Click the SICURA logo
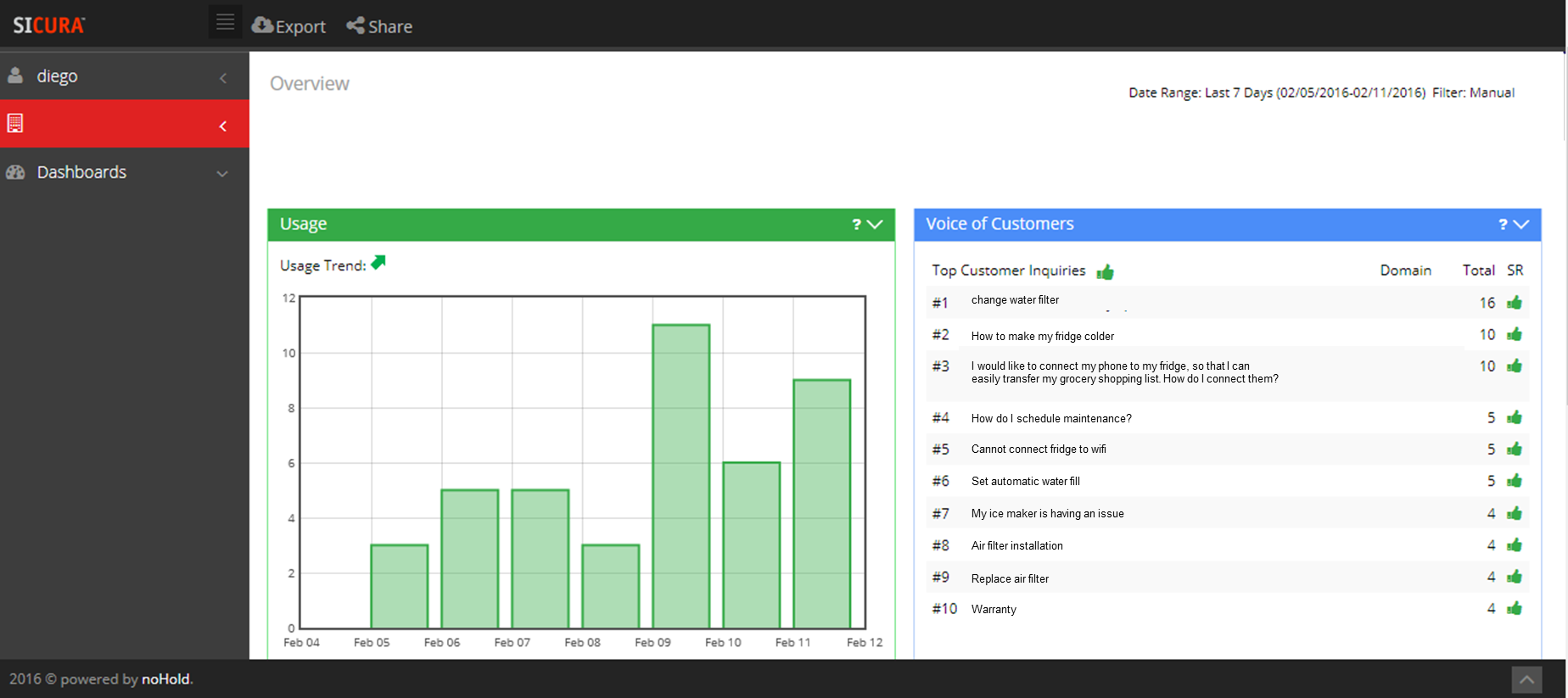Screen dimensions: 1568x698 pos(48,25)
